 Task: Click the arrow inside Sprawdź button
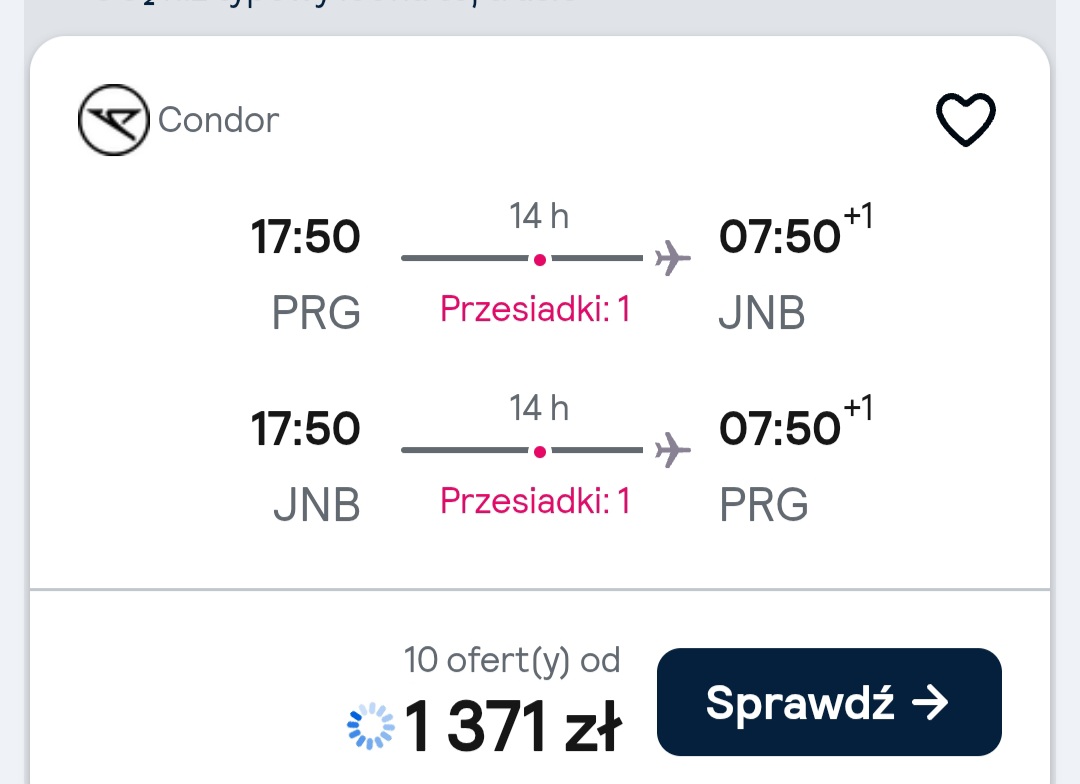tap(930, 703)
